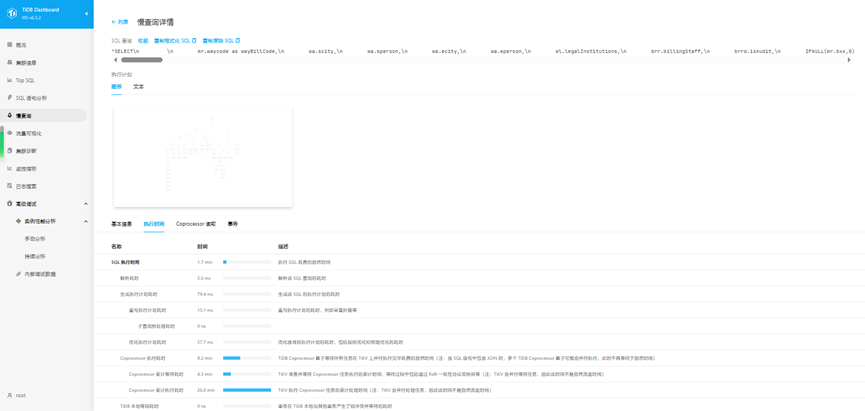The image size is (865, 411).
Task: Switch to the 文本 execution plan tab
Action: [x=138, y=87]
